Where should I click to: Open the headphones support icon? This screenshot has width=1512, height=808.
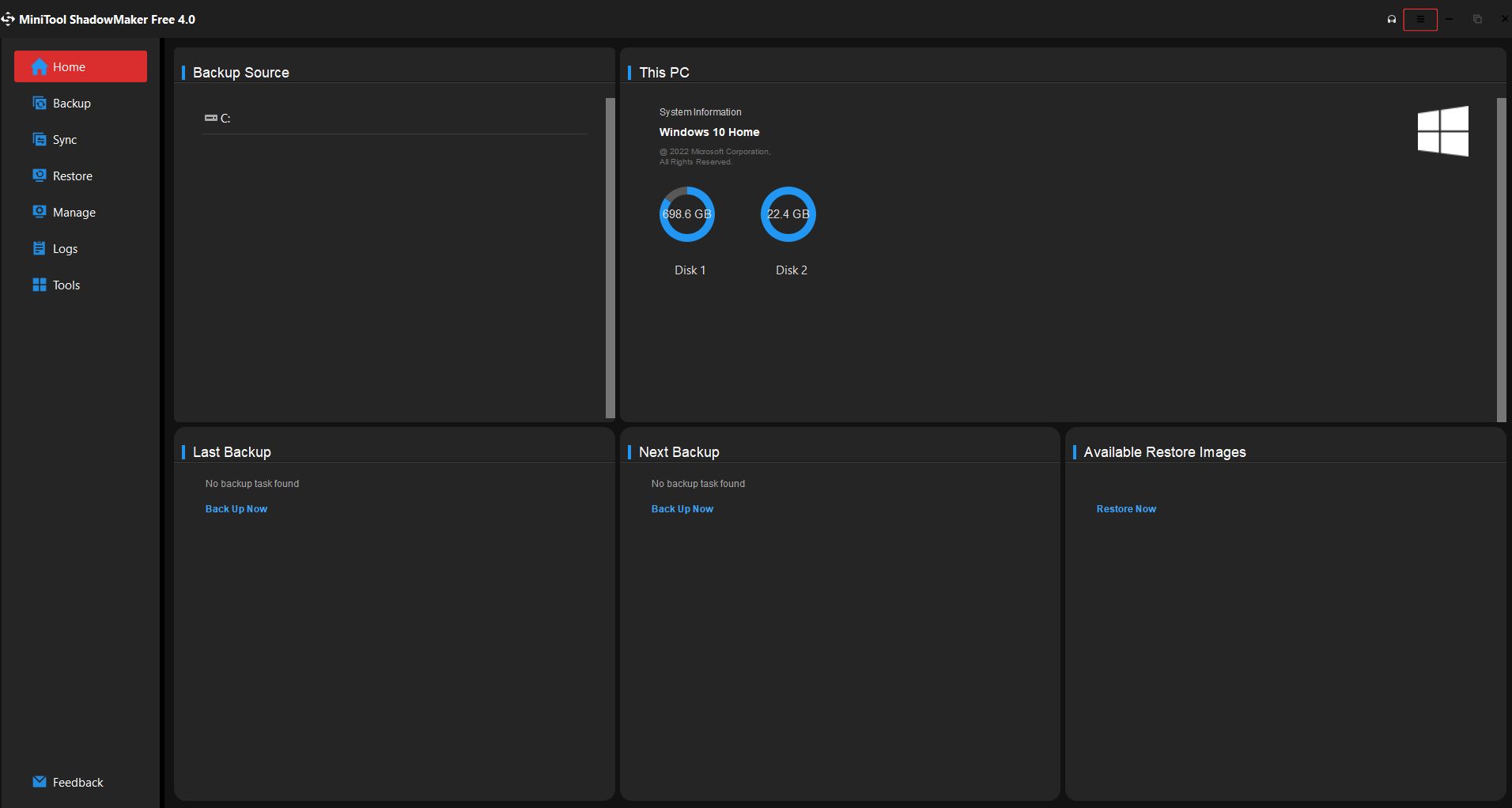point(1392,20)
